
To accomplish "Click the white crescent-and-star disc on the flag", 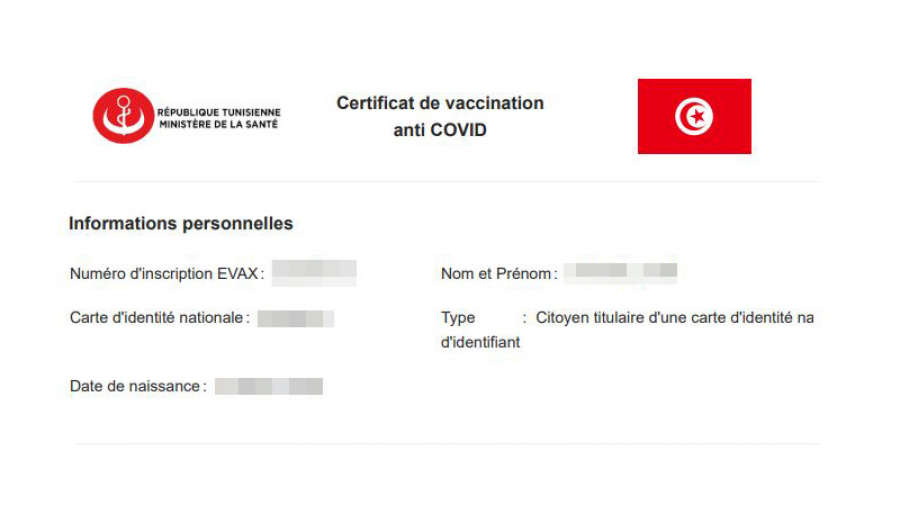I will tap(694, 116).
